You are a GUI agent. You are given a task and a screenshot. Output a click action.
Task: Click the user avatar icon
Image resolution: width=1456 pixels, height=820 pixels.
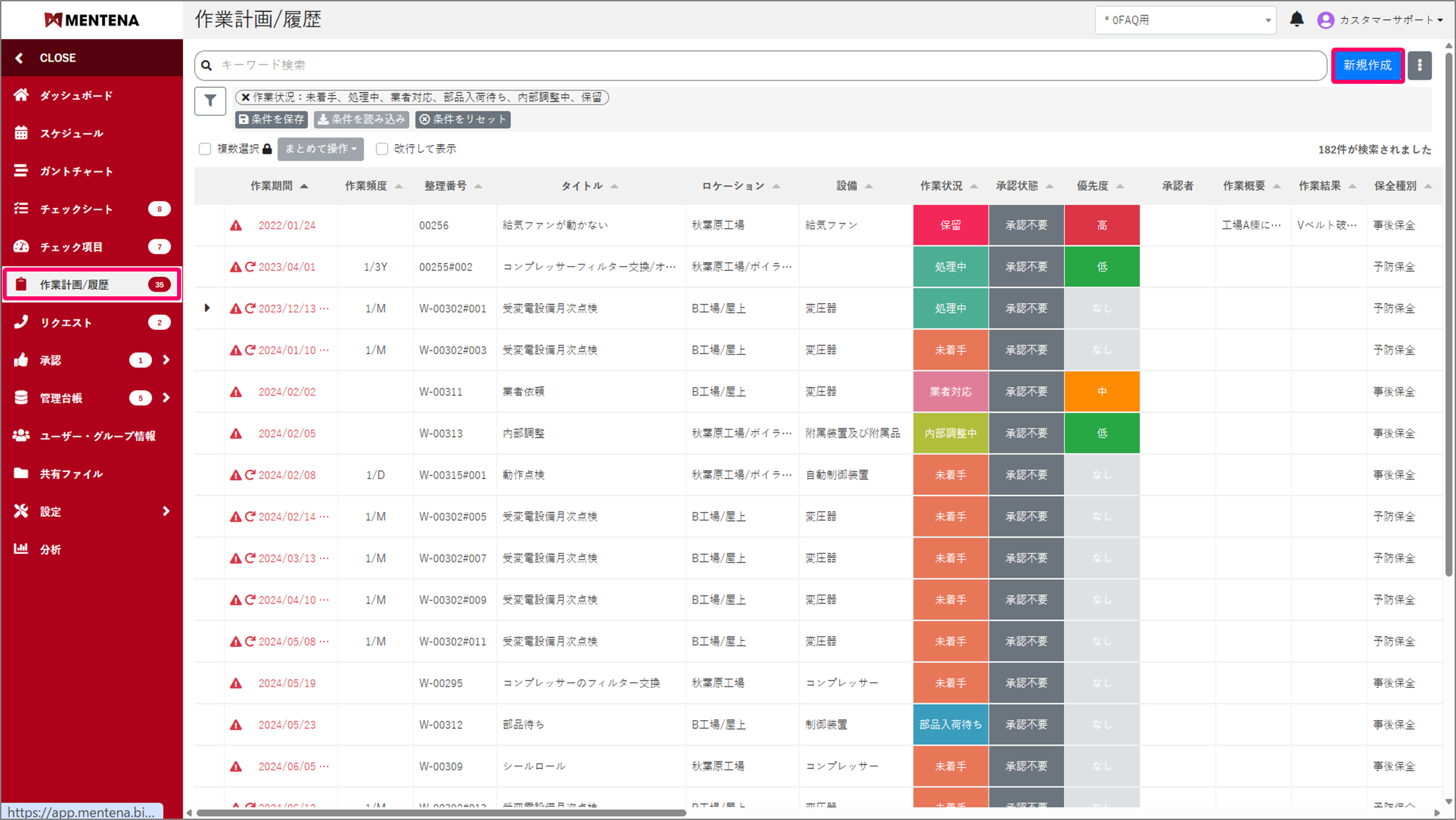(x=1325, y=20)
